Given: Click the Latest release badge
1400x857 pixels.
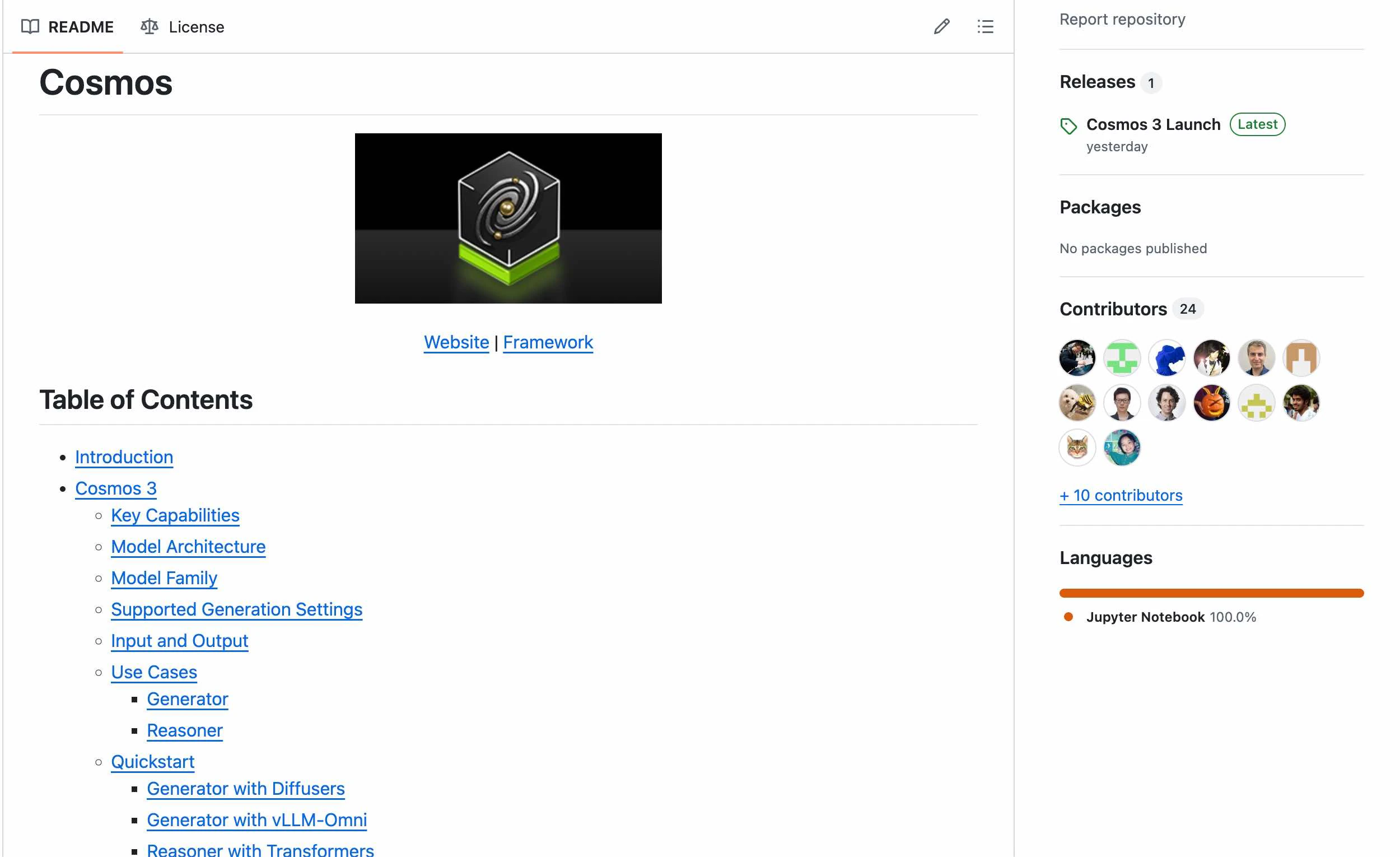Looking at the screenshot, I should pos(1257,124).
